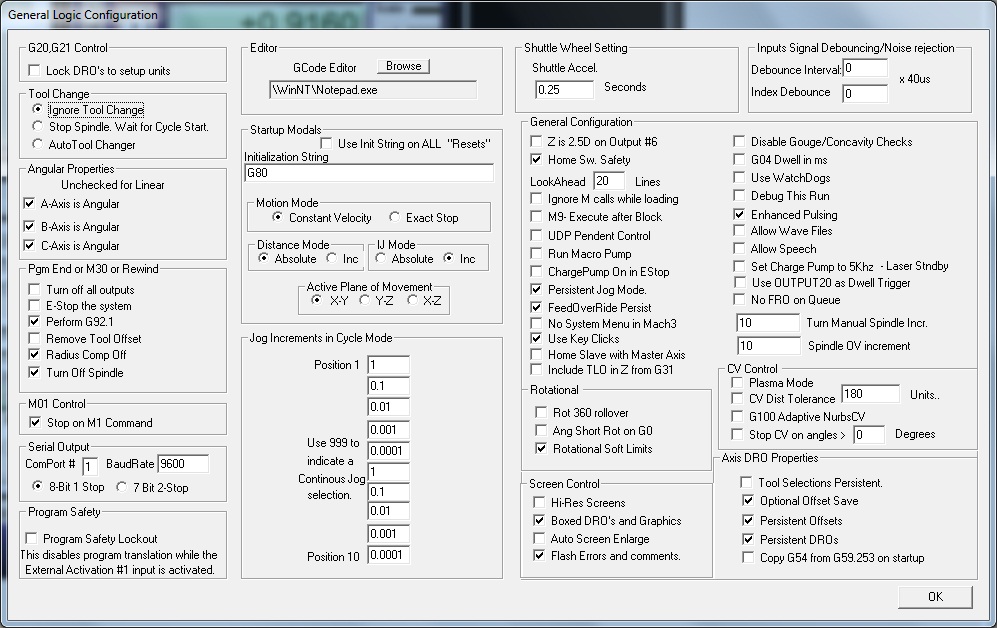Toggle Enhanced Pulsing checkbox
Viewport: 997px width, 628px height.
(739, 214)
